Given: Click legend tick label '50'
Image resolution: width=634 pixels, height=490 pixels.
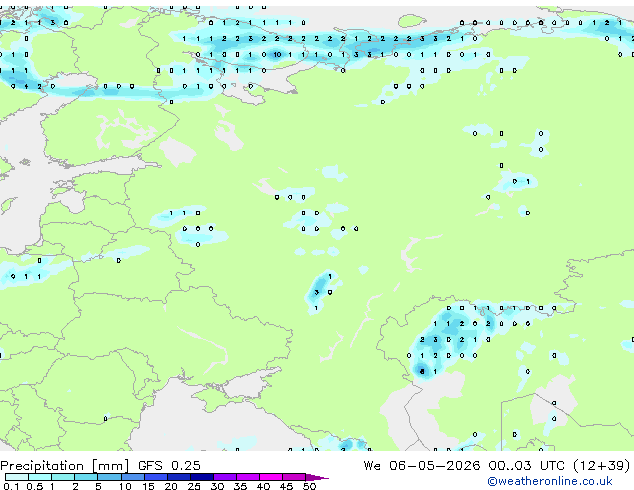Looking at the screenshot, I should [310, 486].
